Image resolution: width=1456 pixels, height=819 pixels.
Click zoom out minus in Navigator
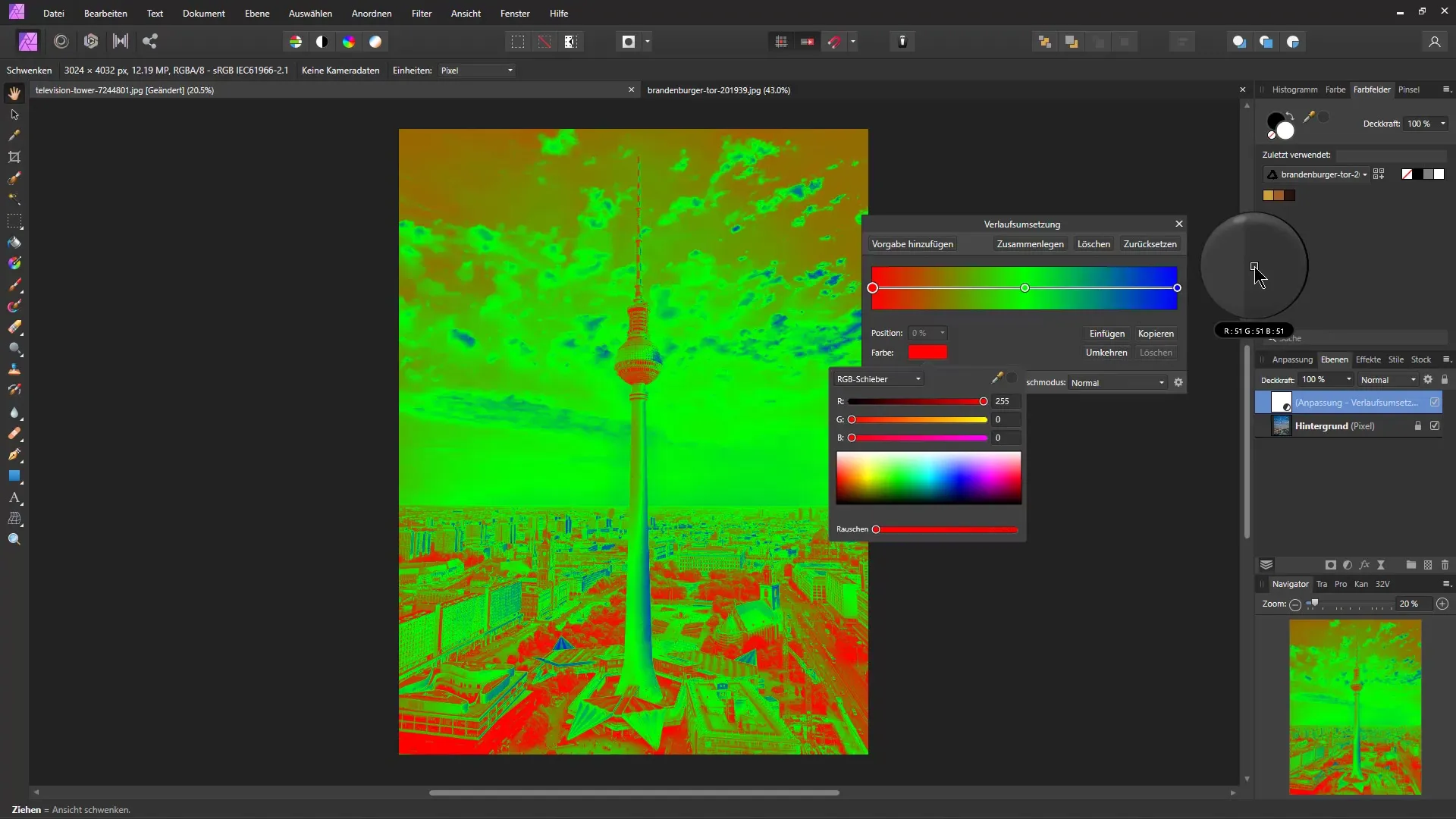[x=1295, y=604]
